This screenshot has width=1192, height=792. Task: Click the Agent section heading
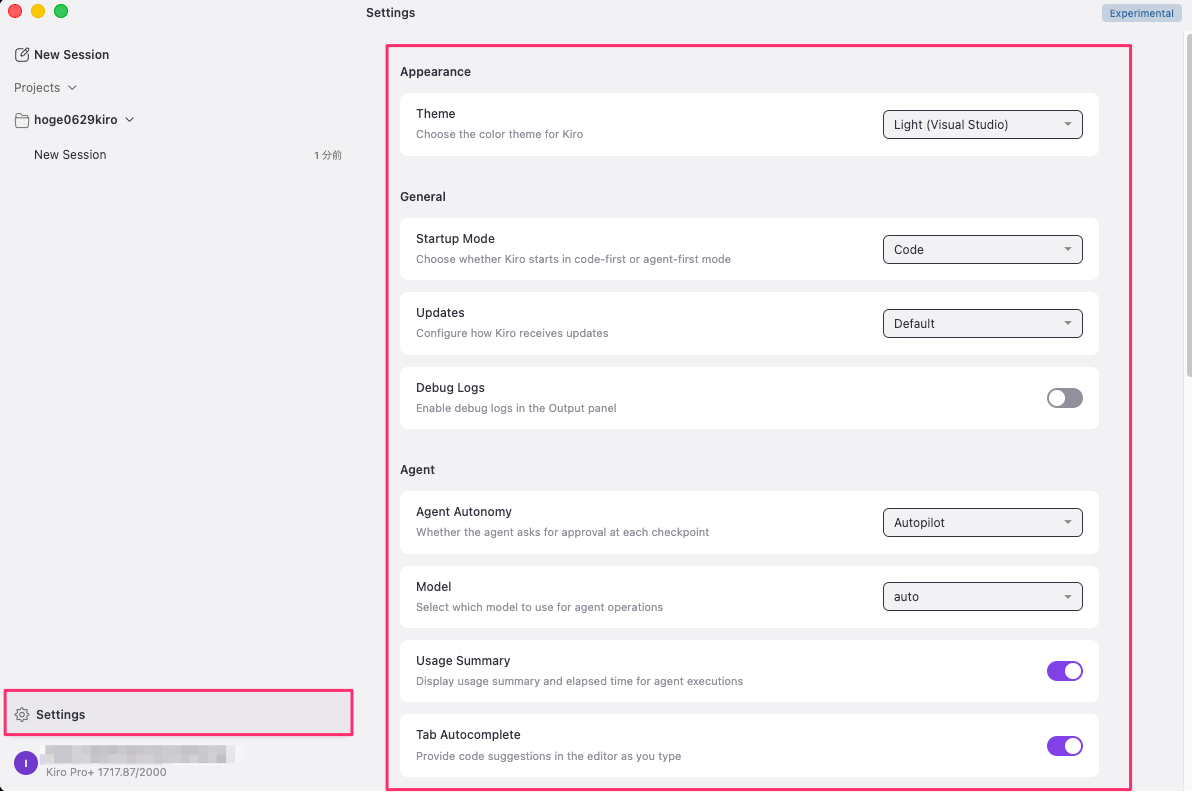pyautogui.click(x=417, y=470)
